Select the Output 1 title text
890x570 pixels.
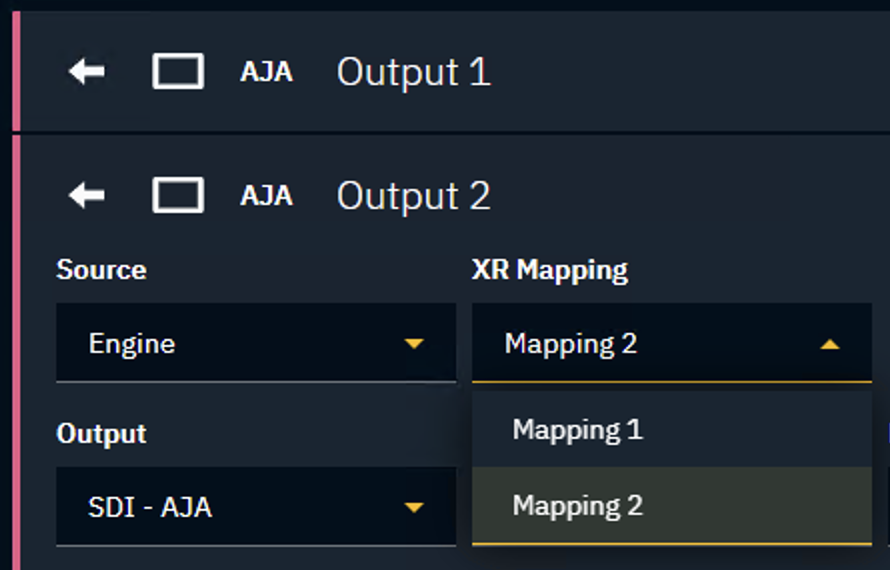413,72
